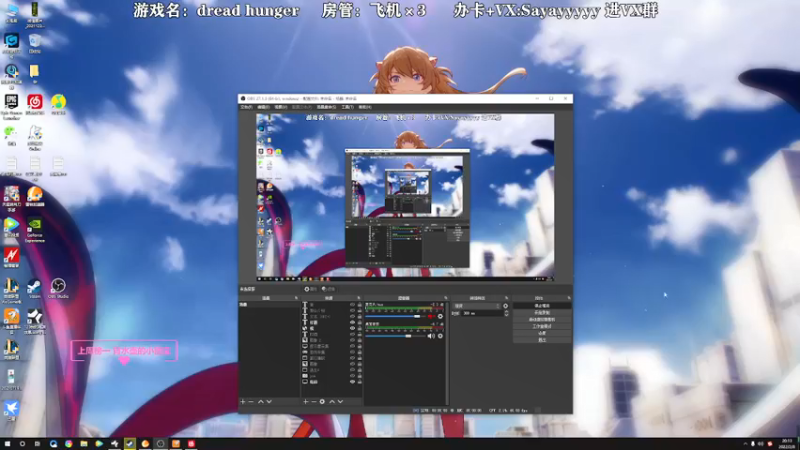Image resolution: width=800 pixels, height=450 pixels.
Task: Pop out Scene Transitions dock header icon
Action: [506, 298]
